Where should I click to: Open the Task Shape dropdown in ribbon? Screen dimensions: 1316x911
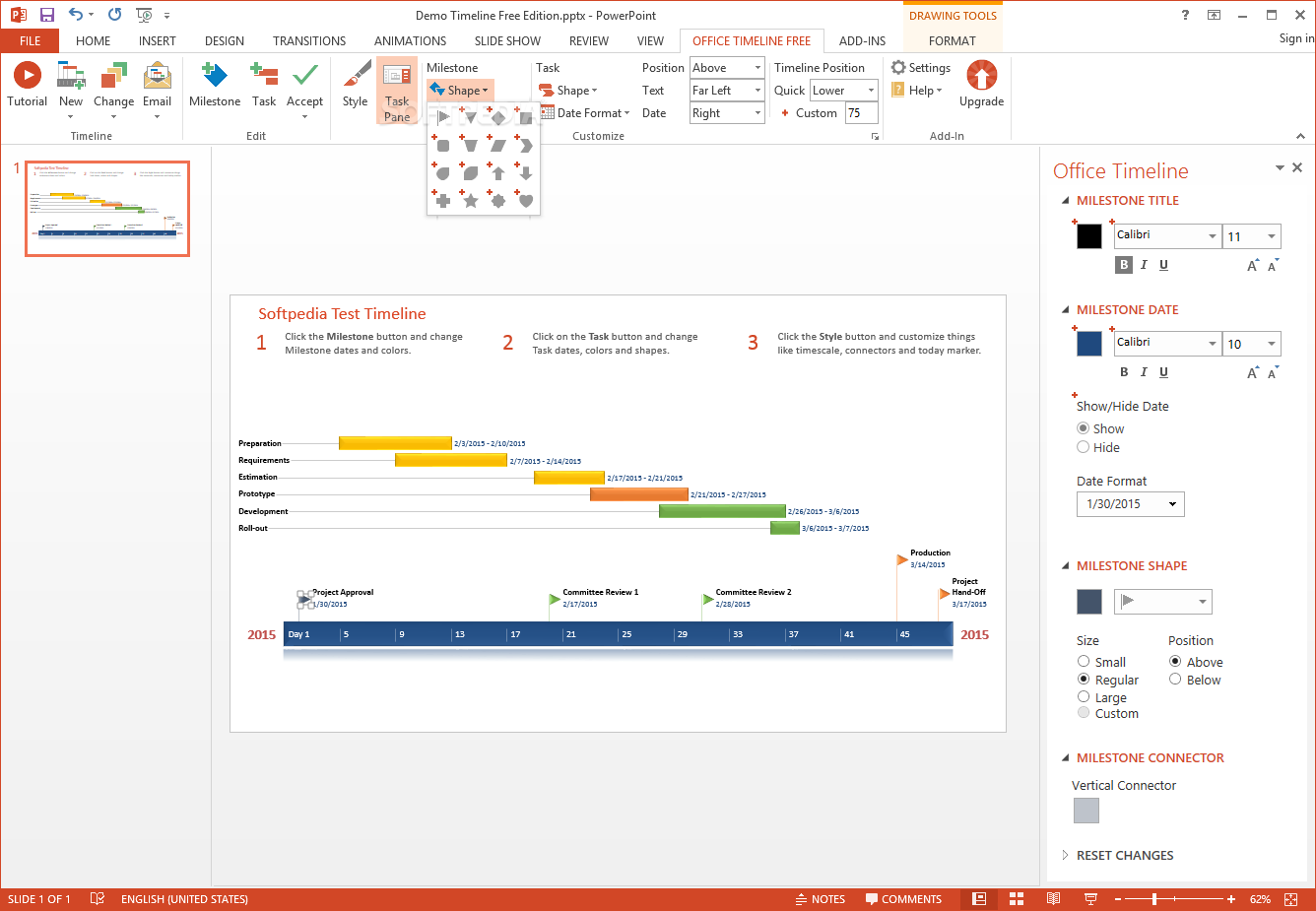[x=569, y=90]
